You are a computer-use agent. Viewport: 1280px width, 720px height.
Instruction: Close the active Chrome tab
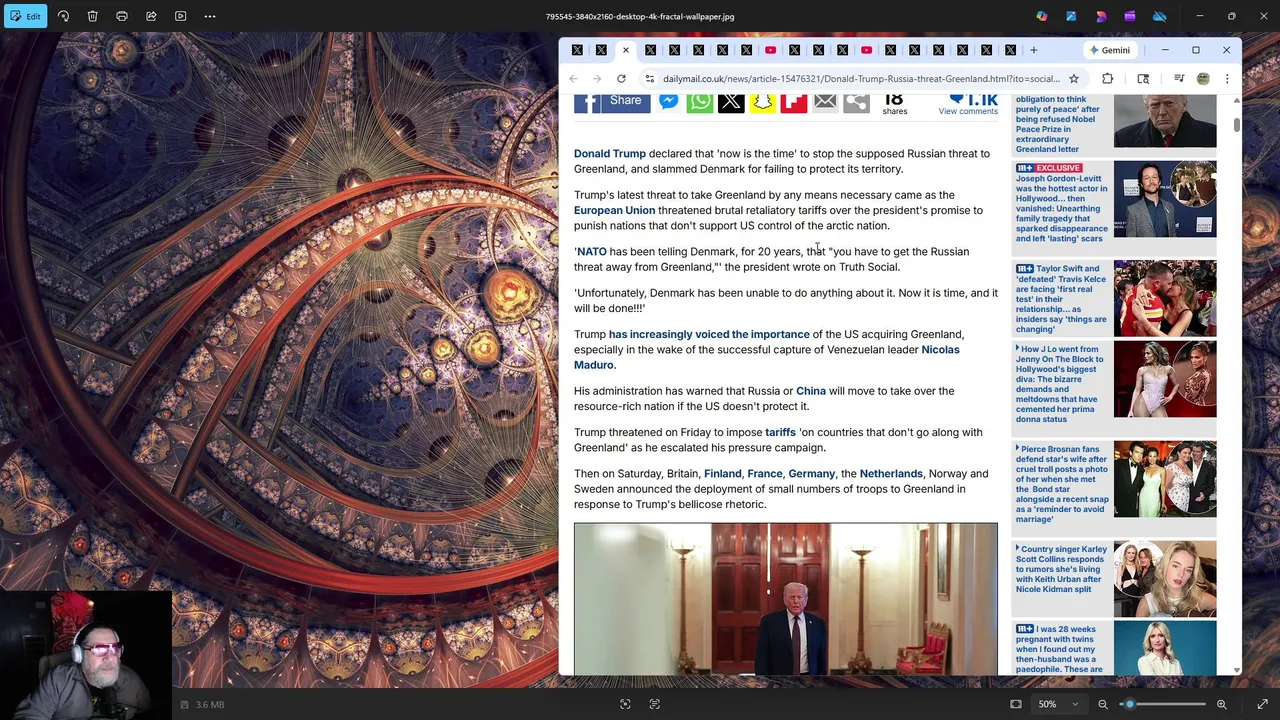[x=626, y=50]
